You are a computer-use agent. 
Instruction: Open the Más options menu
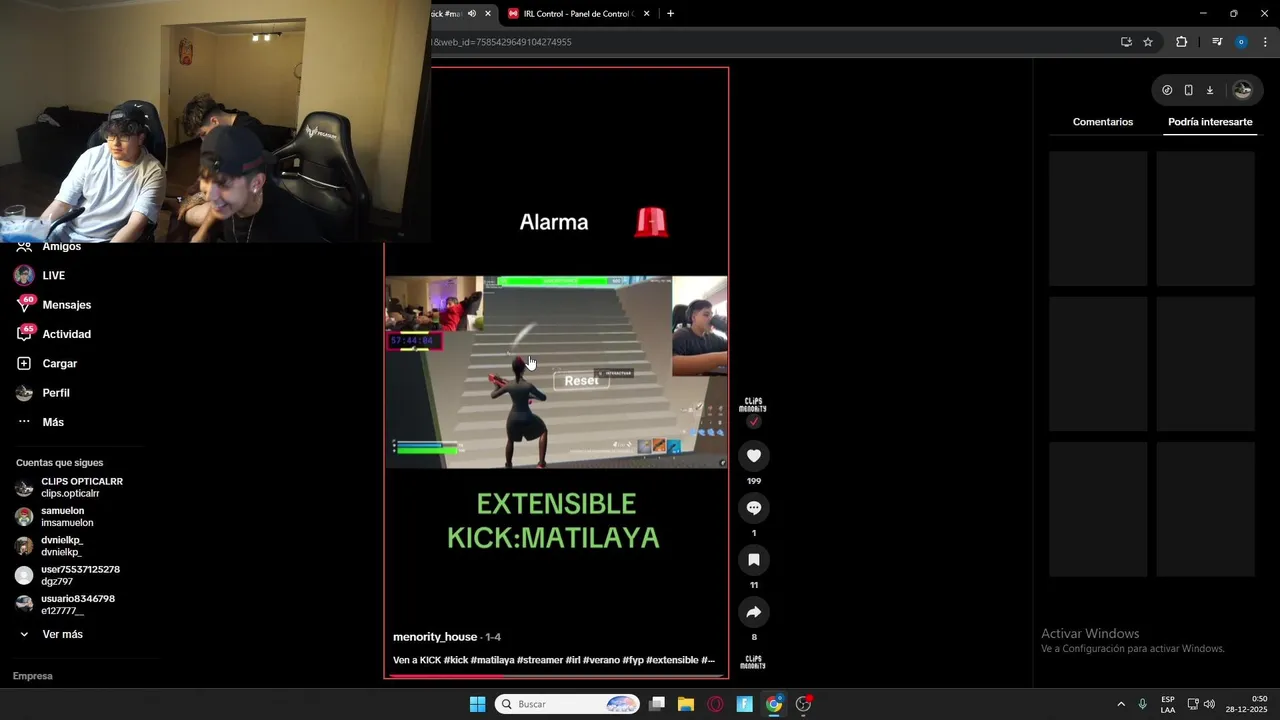click(53, 422)
